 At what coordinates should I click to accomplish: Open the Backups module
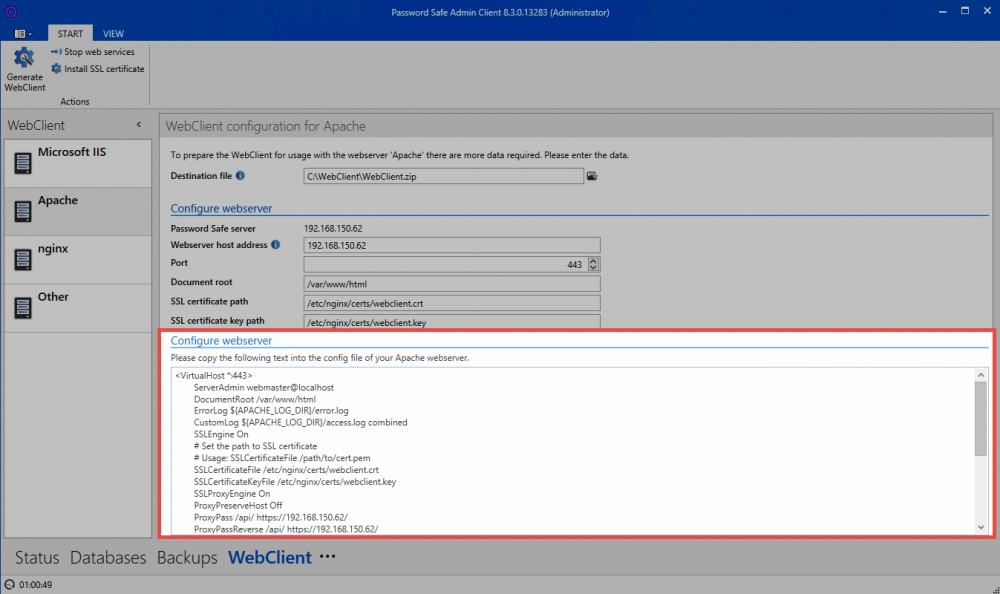tap(187, 558)
